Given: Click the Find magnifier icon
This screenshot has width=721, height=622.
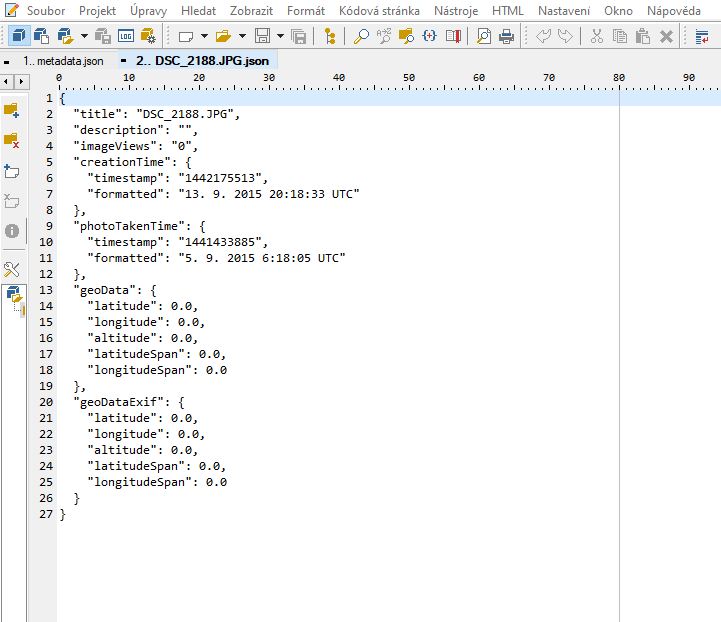Looking at the screenshot, I should pos(361,37).
